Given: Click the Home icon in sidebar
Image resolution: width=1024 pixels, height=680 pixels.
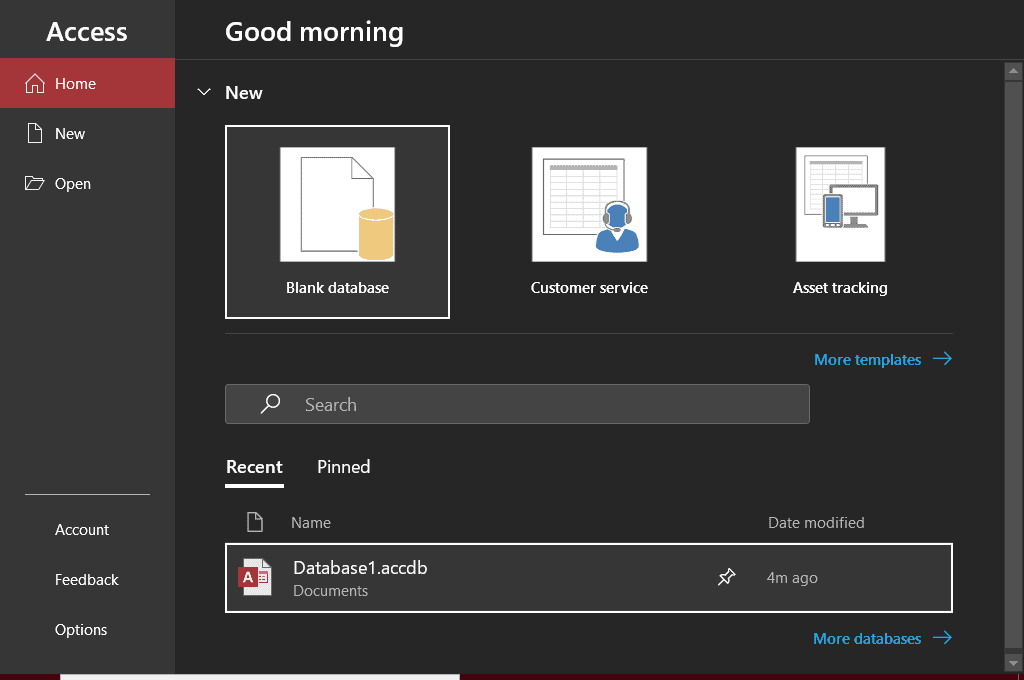Looking at the screenshot, I should 35,84.
